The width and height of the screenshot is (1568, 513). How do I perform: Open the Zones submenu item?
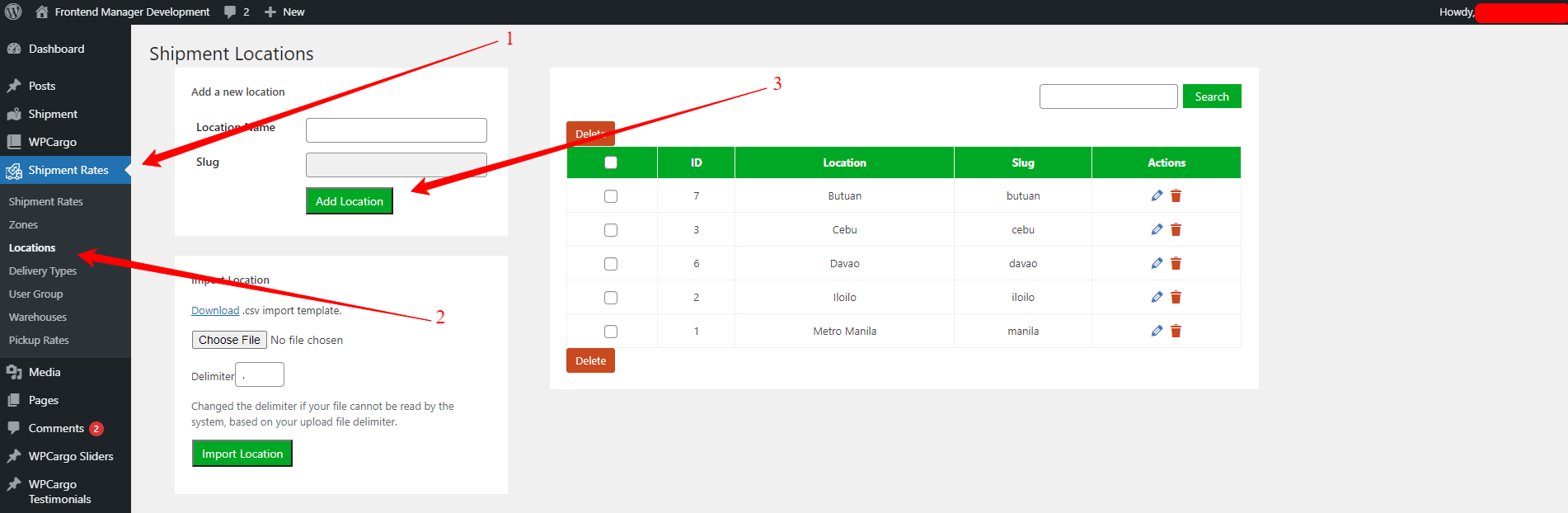click(x=23, y=224)
